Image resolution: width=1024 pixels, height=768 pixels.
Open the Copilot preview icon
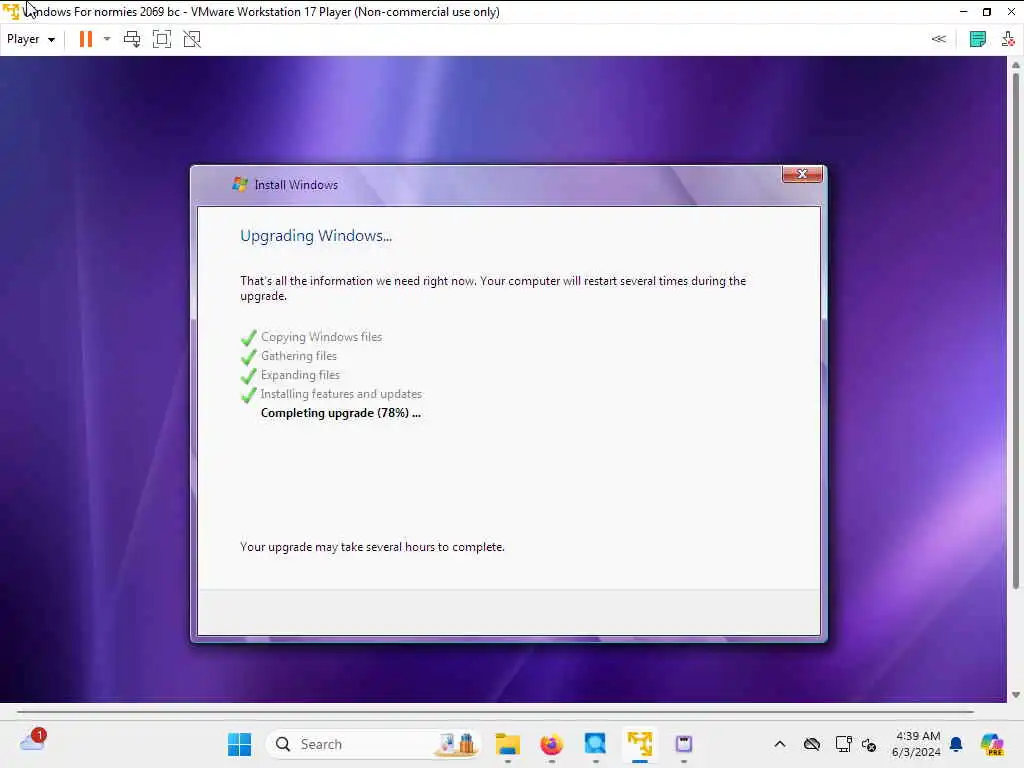point(992,744)
